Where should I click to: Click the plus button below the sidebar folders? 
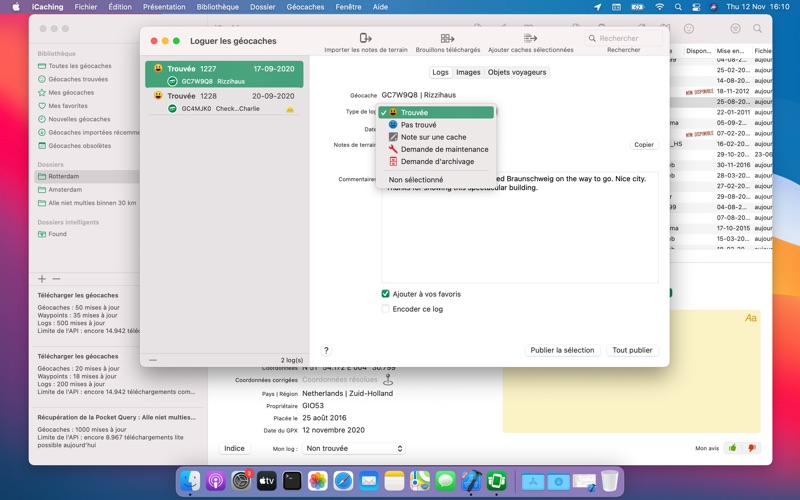[x=42, y=279]
